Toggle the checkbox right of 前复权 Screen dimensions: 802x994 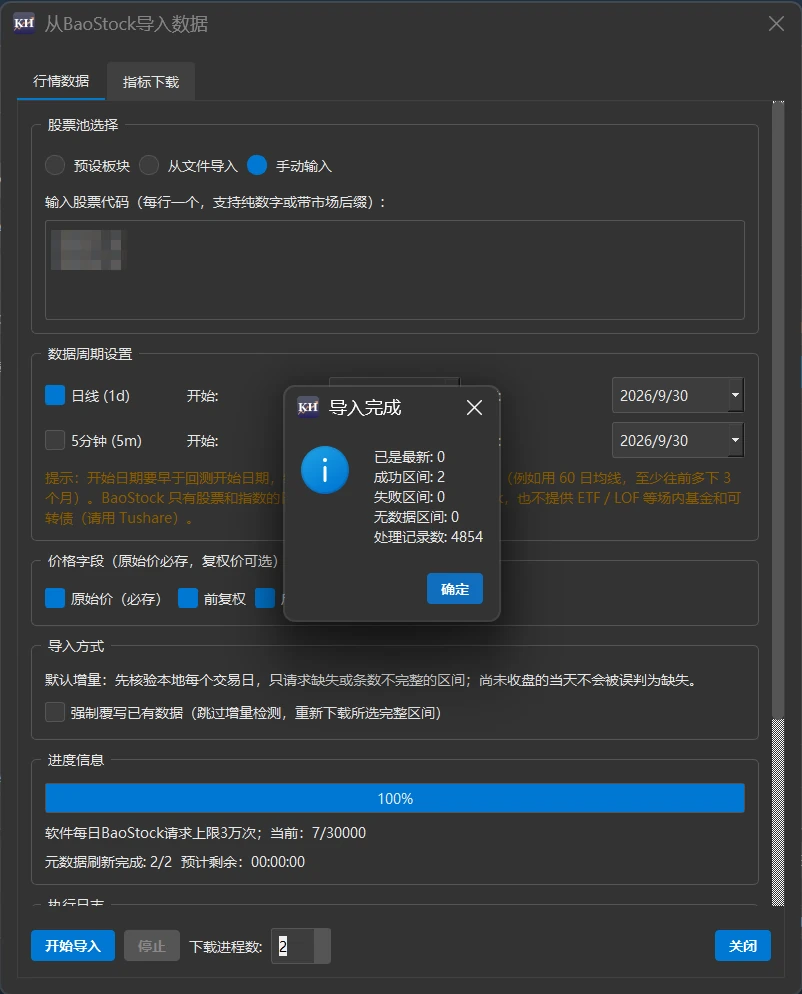[x=265, y=598]
